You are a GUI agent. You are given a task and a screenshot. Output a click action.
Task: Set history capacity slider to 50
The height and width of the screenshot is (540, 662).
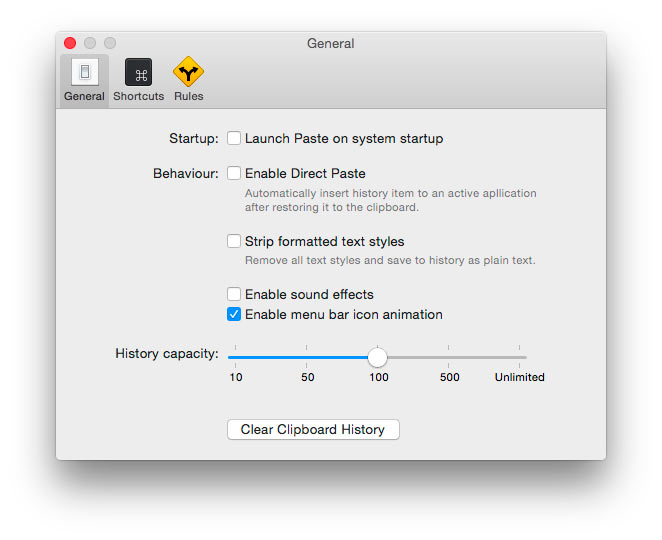tap(307, 357)
